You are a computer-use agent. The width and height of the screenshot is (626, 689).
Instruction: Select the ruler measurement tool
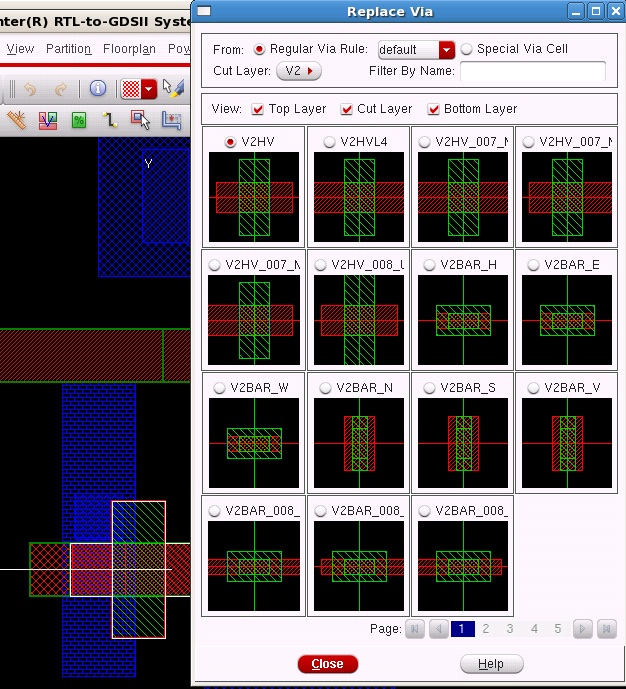click(17, 120)
